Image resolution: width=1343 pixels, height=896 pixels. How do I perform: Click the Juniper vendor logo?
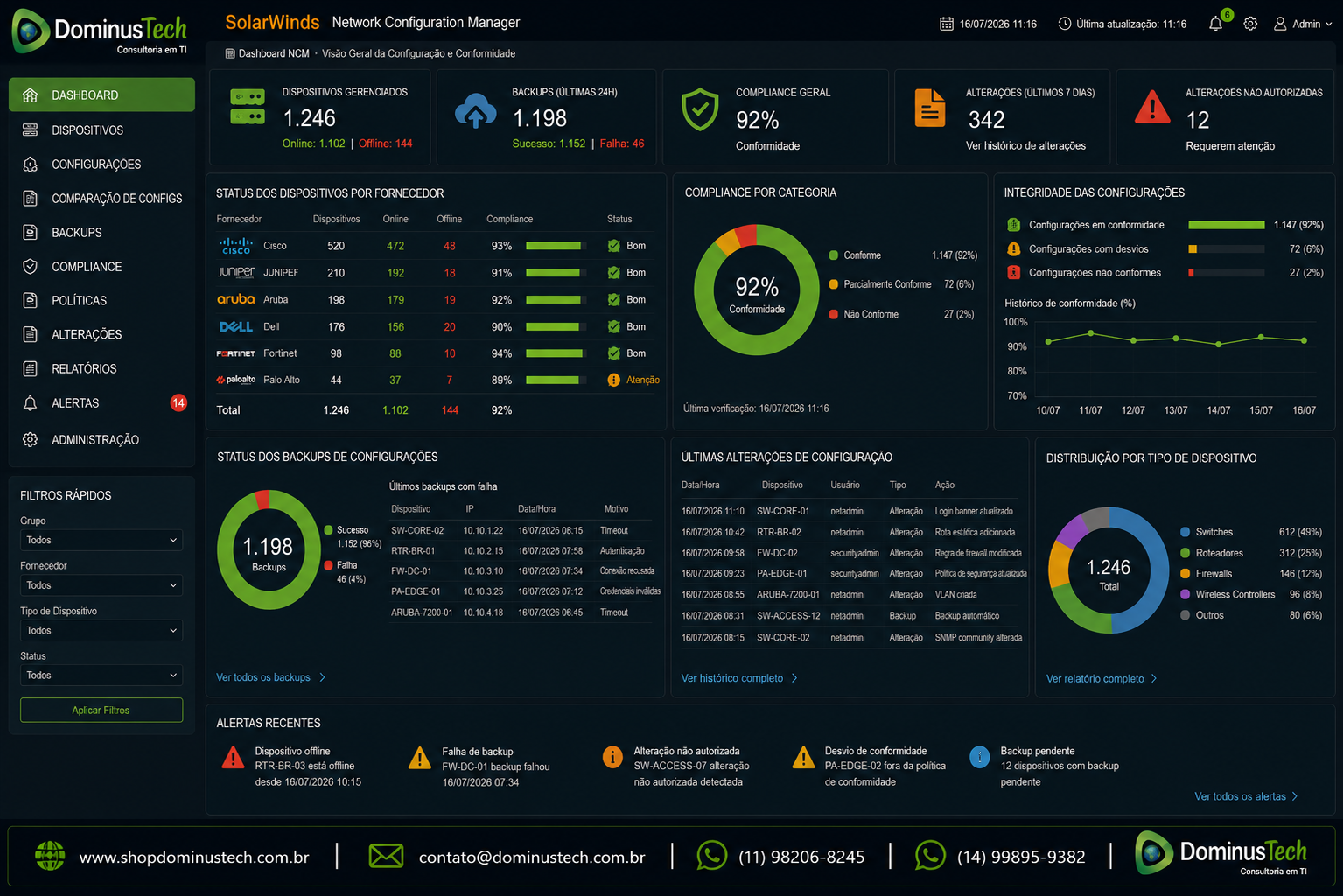236,273
